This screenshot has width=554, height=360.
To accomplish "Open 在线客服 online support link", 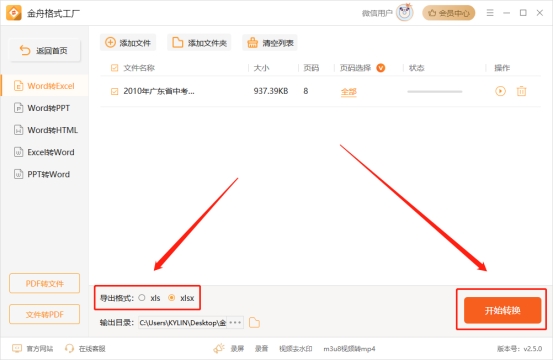I will [85, 349].
